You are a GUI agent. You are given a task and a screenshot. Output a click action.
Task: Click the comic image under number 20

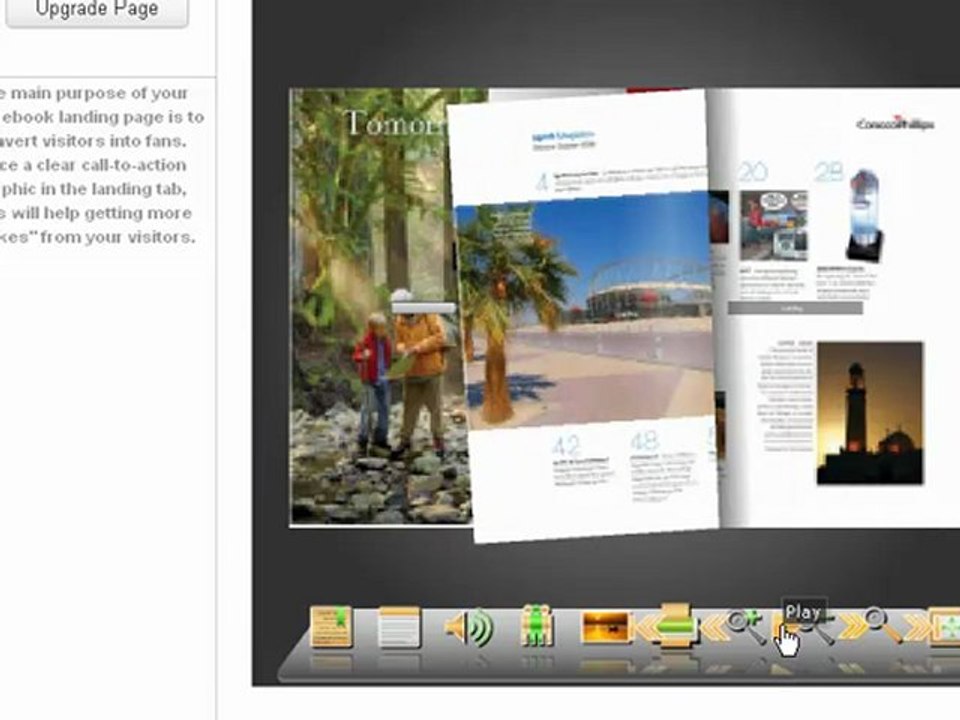click(773, 226)
